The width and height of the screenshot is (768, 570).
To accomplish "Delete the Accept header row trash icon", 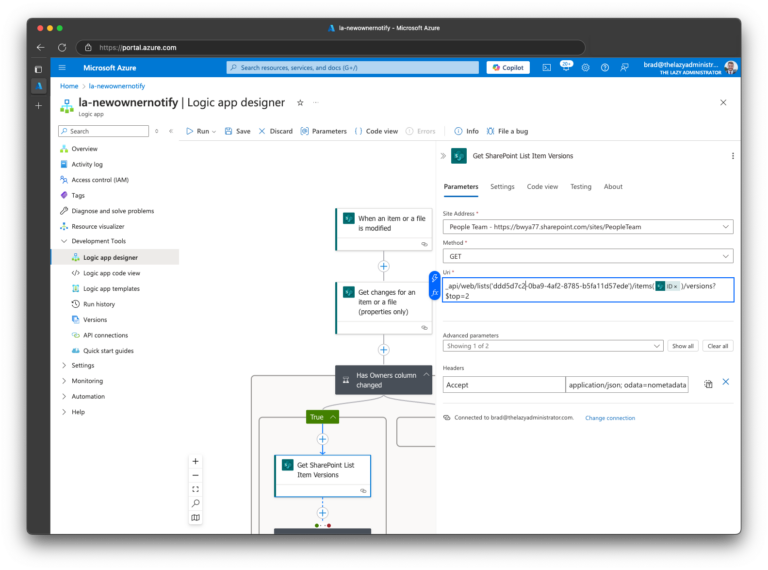I will tap(708, 384).
